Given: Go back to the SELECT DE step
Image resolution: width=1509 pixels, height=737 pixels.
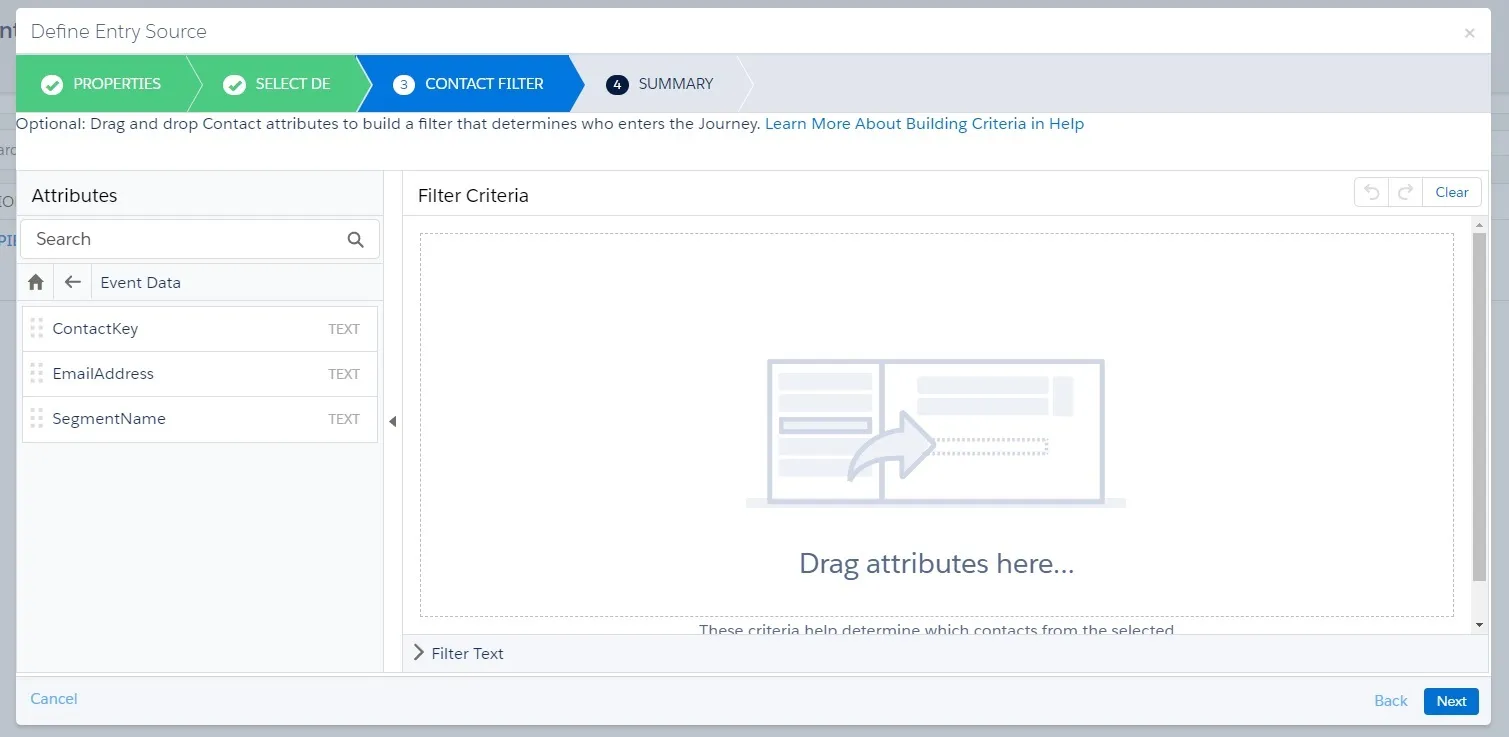Looking at the screenshot, I should [291, 84].
